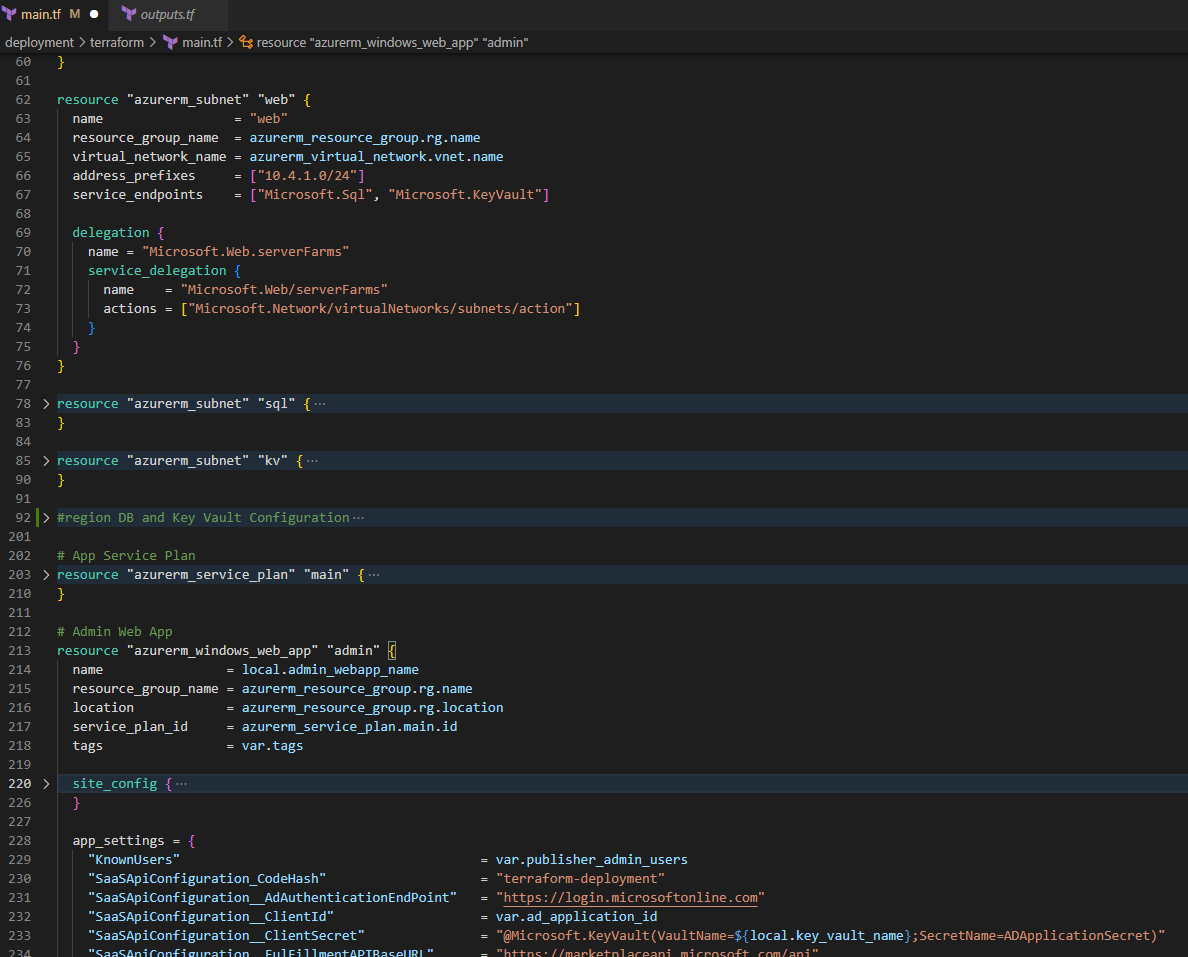
Task: Click ellipsis after site_config brace
Action: 181,783
